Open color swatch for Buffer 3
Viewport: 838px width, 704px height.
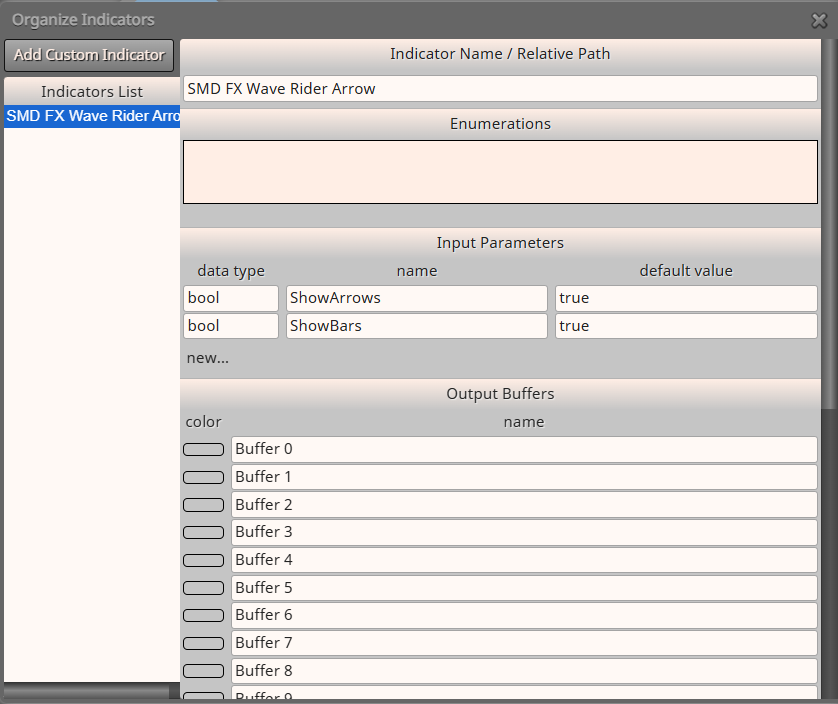204,532
